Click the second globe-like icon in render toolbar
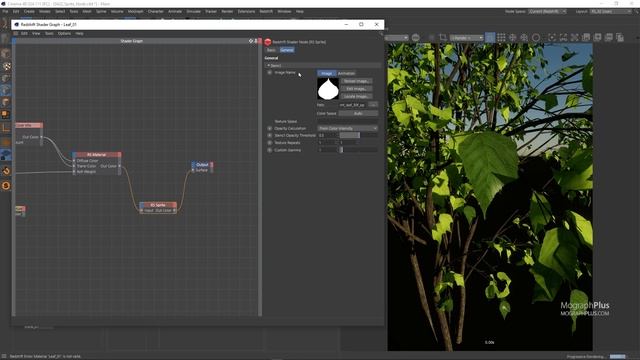Image resolution: width=640 pixels, height=360 pixels. (x=524, y=38)
